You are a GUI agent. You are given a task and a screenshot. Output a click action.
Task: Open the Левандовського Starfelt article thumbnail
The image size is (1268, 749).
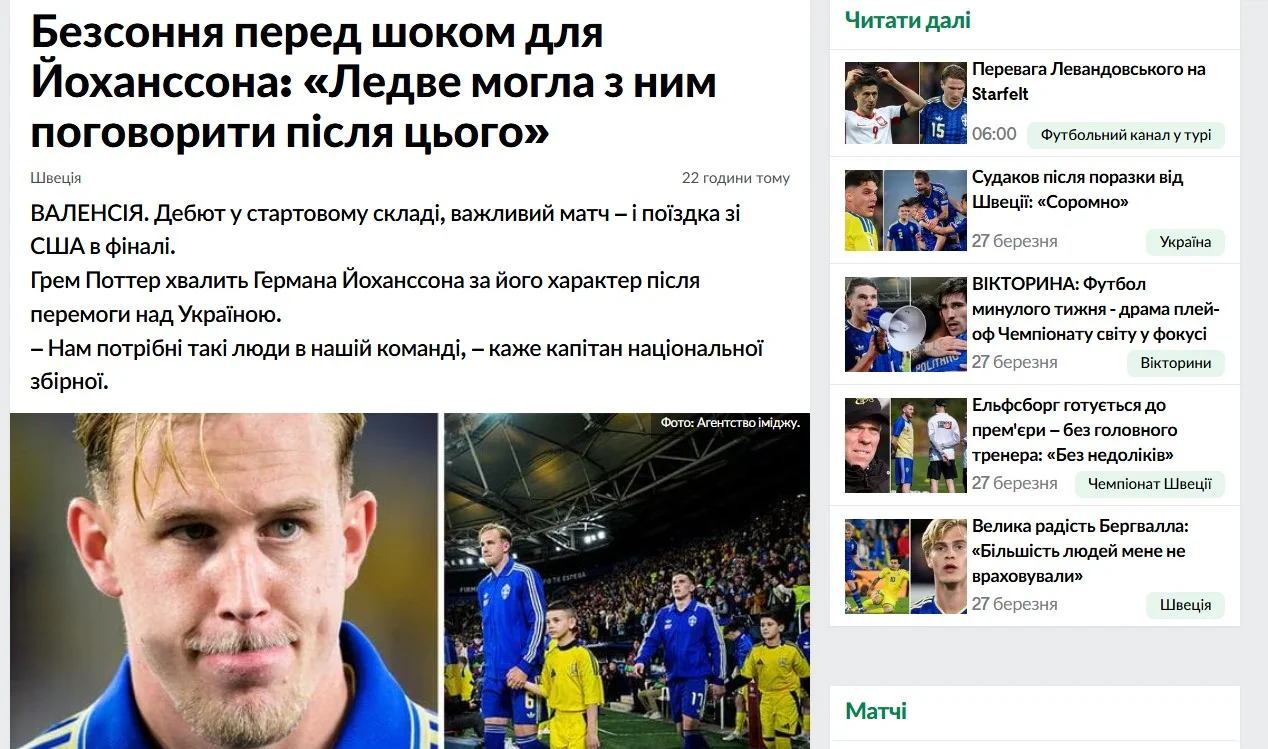click(x=906, y=103)
